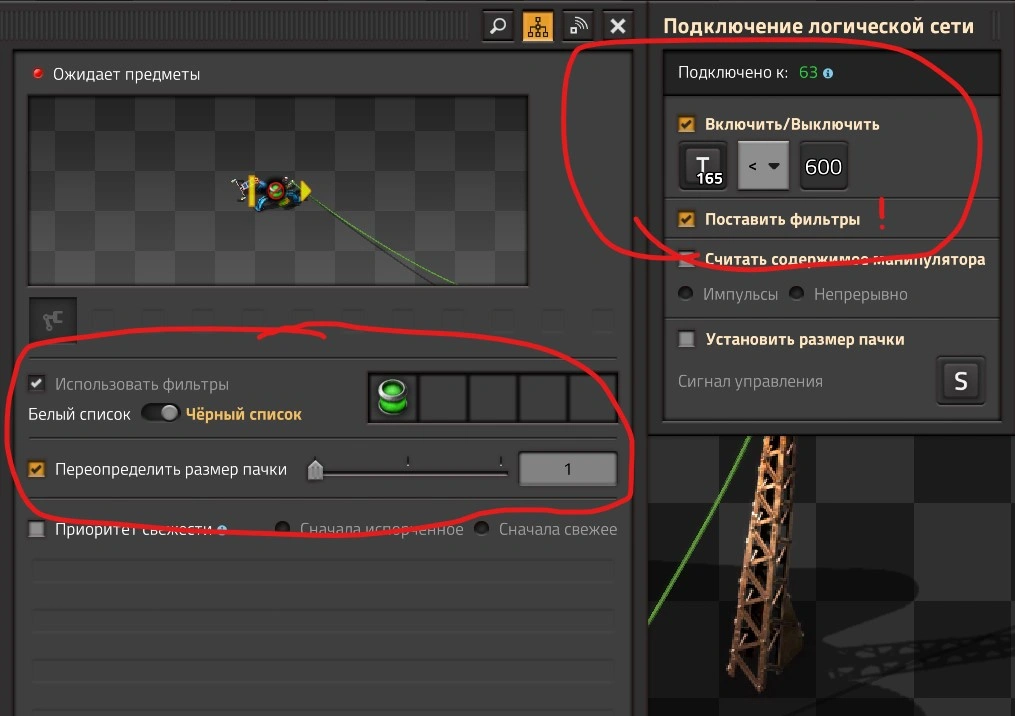Click the second empty filter slot
Screen dimensions: 1015x716
coord(443,398)
